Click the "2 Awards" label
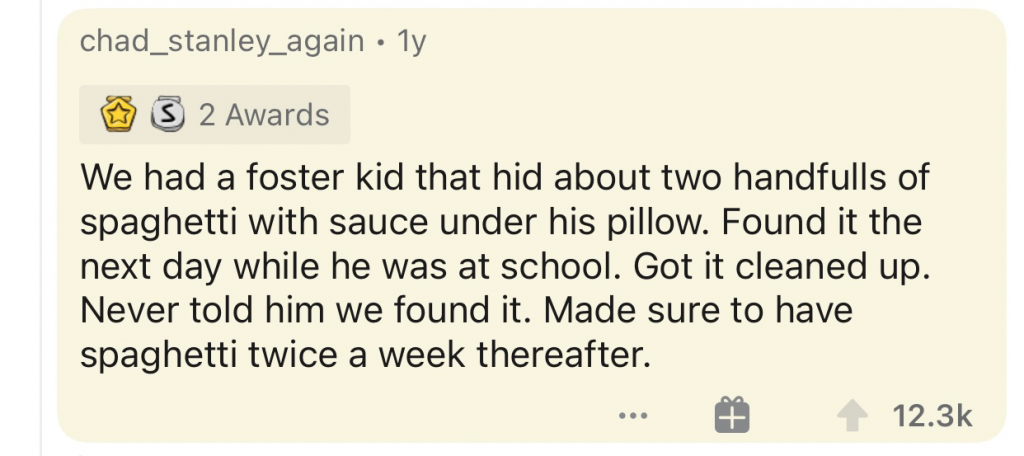The width and height of the screenshot is (1024, 456). (264, 115)
